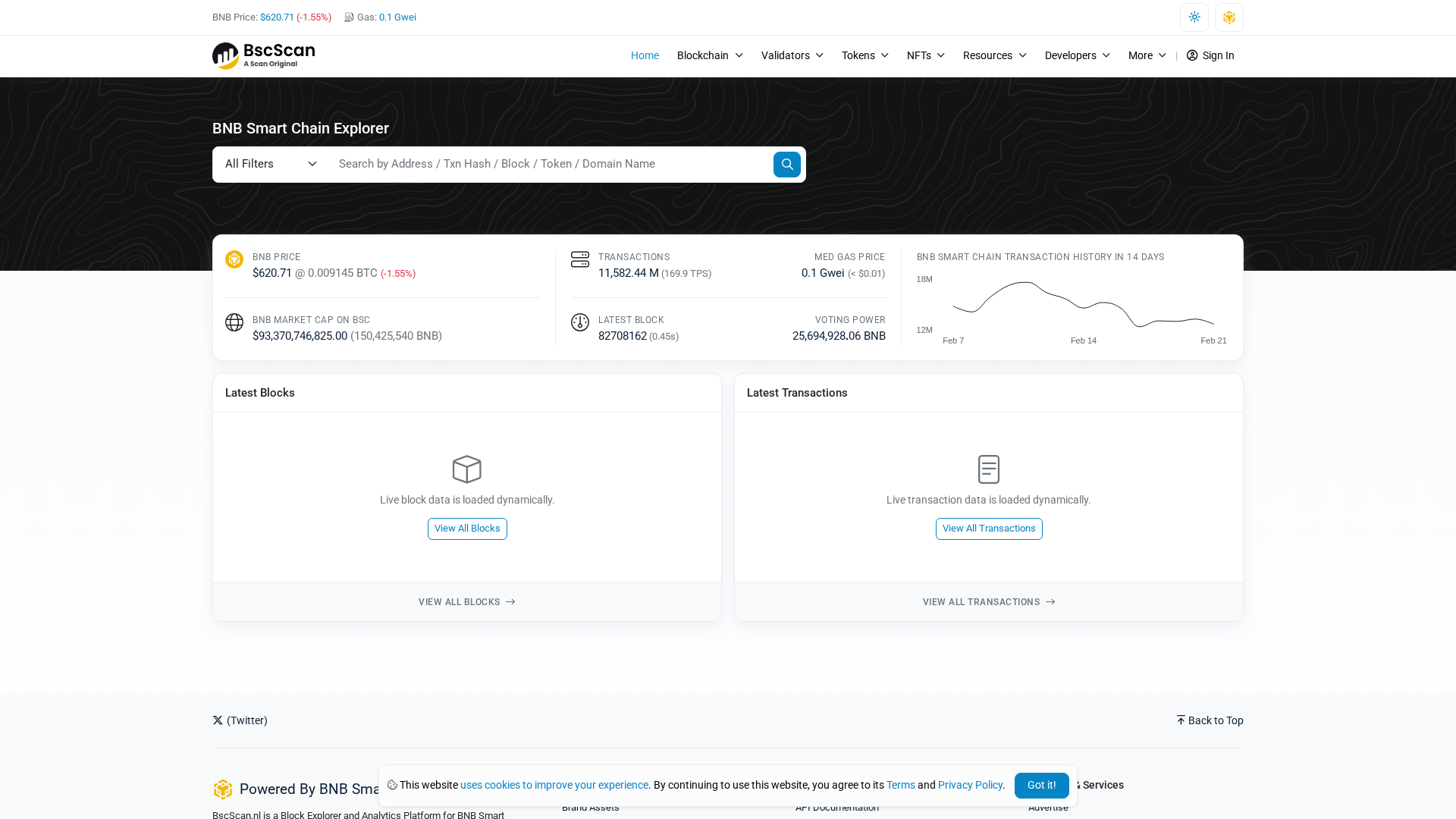
Task: Click the Latest Transactions heading
Action: tap(797, 393)
